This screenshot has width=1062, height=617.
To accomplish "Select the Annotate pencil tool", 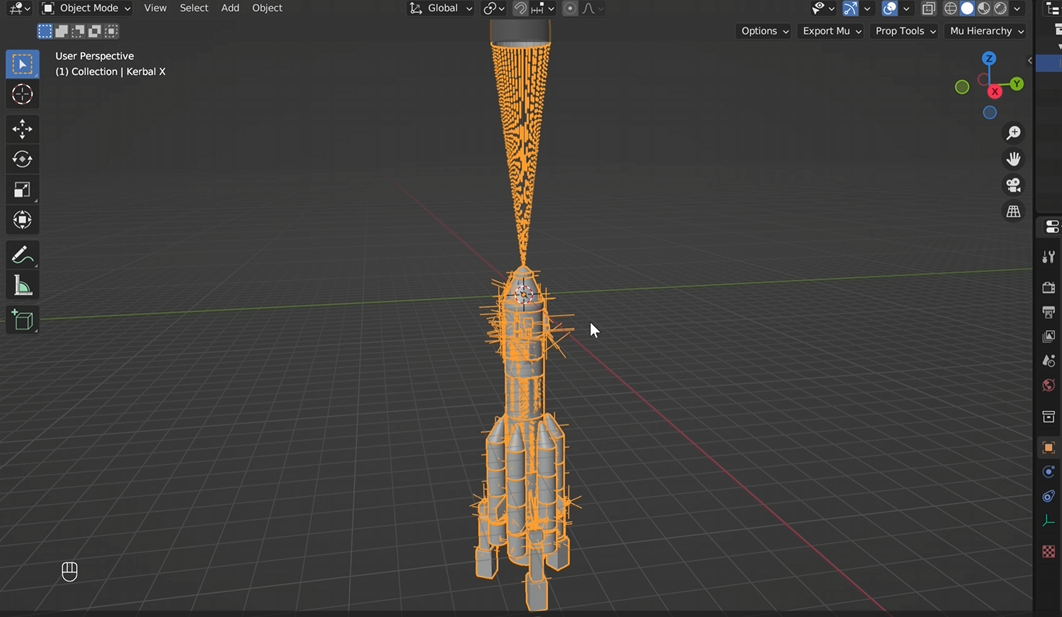I will [22, 256].
